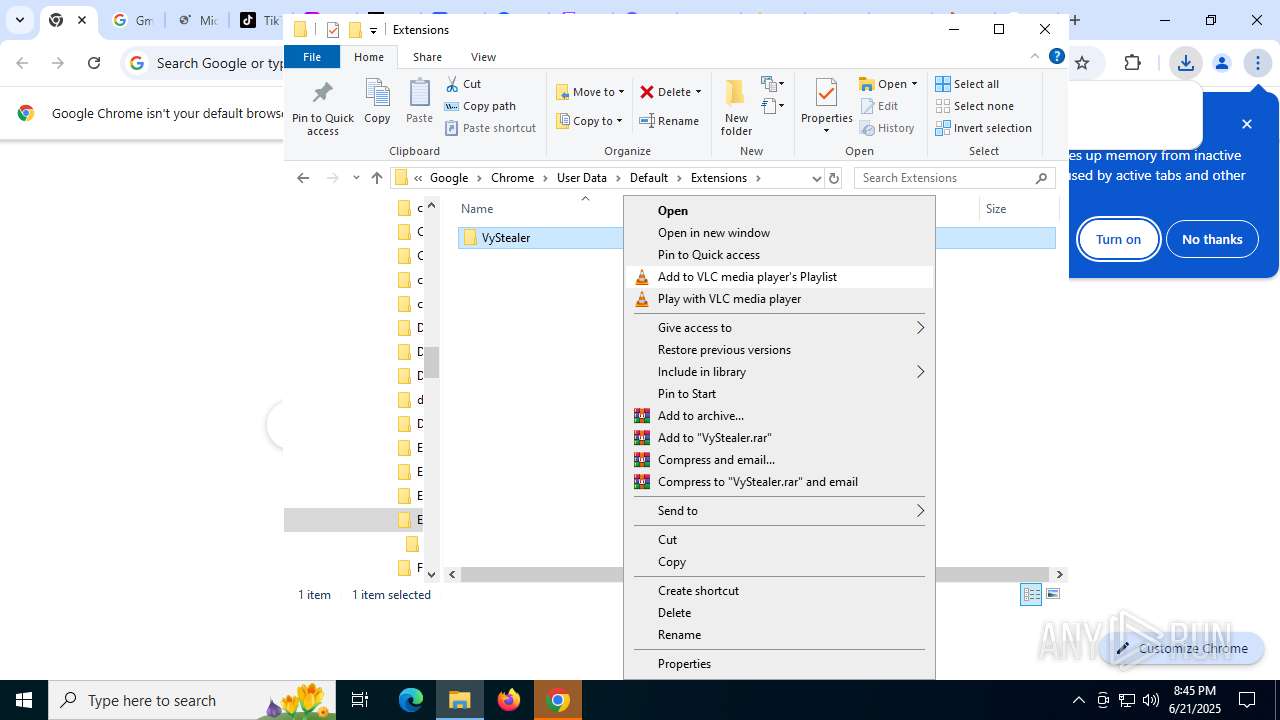Refresh the Extensions folder view
Image resolution: width=1280 pixels, height=720 pixels.
click(834, 178)
